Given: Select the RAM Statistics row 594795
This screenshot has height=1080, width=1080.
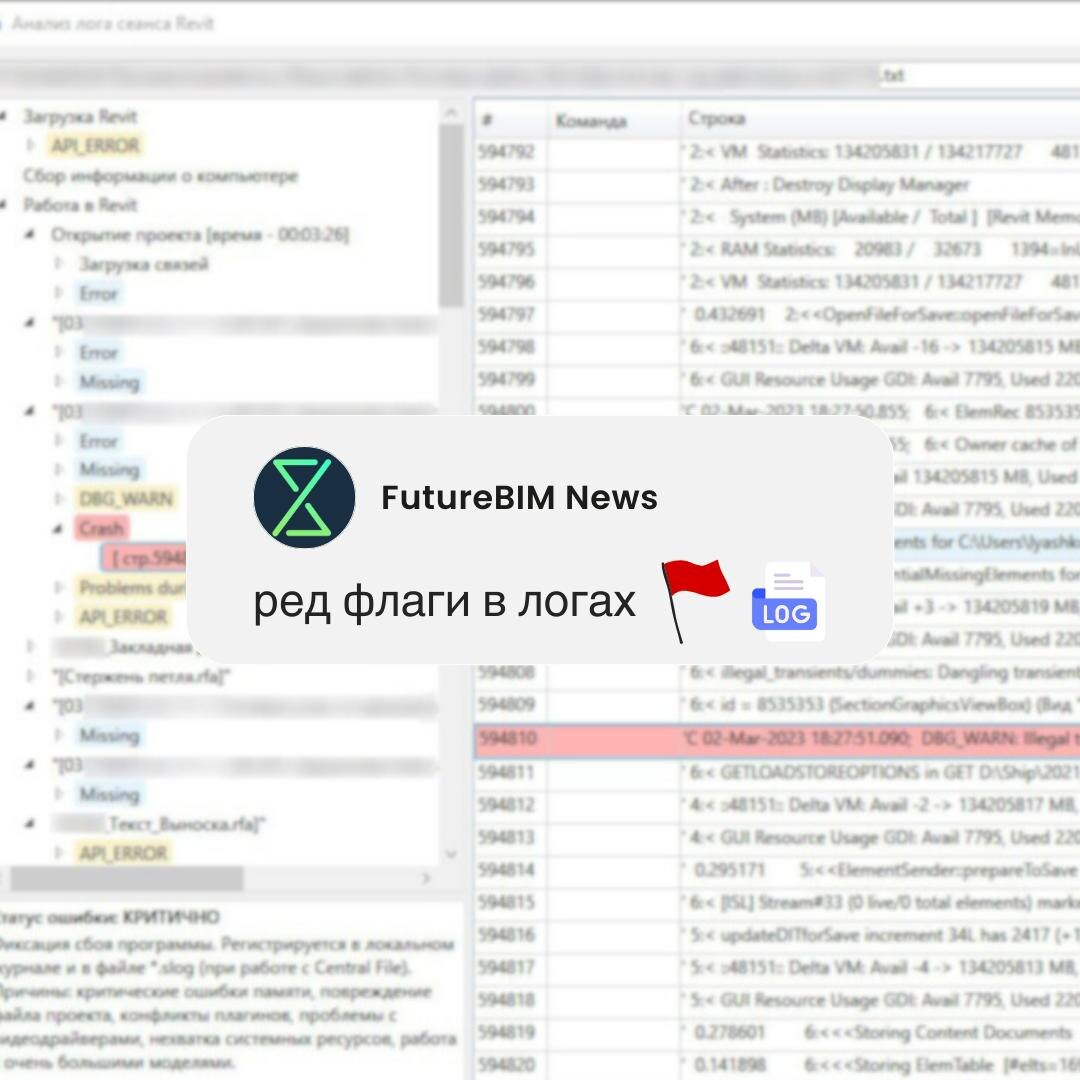Looking at the screenshot, I should pyautogui.click(x=777, y=249).
